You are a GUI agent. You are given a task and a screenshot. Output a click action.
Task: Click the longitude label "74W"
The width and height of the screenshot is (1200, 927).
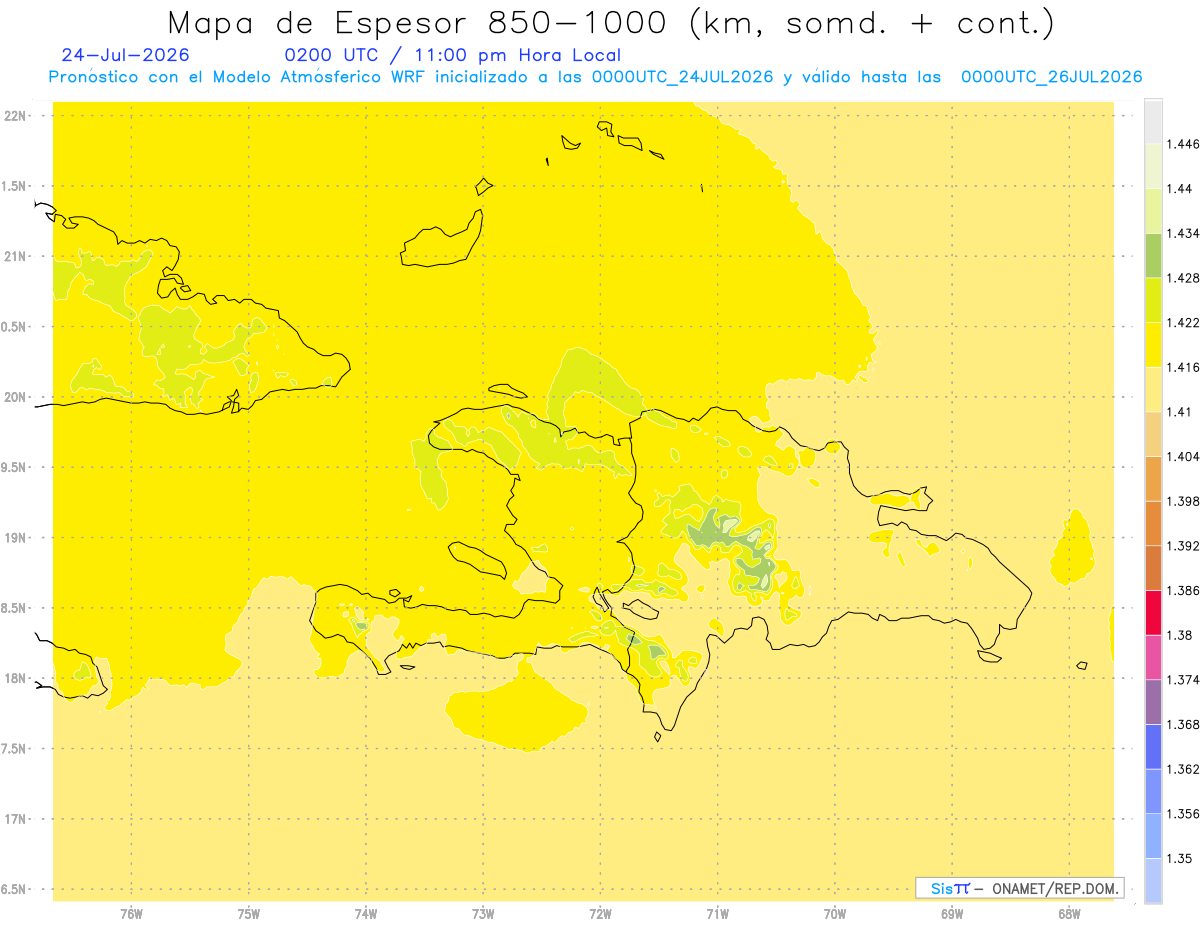pyautogui.click(x=366, y=914)
